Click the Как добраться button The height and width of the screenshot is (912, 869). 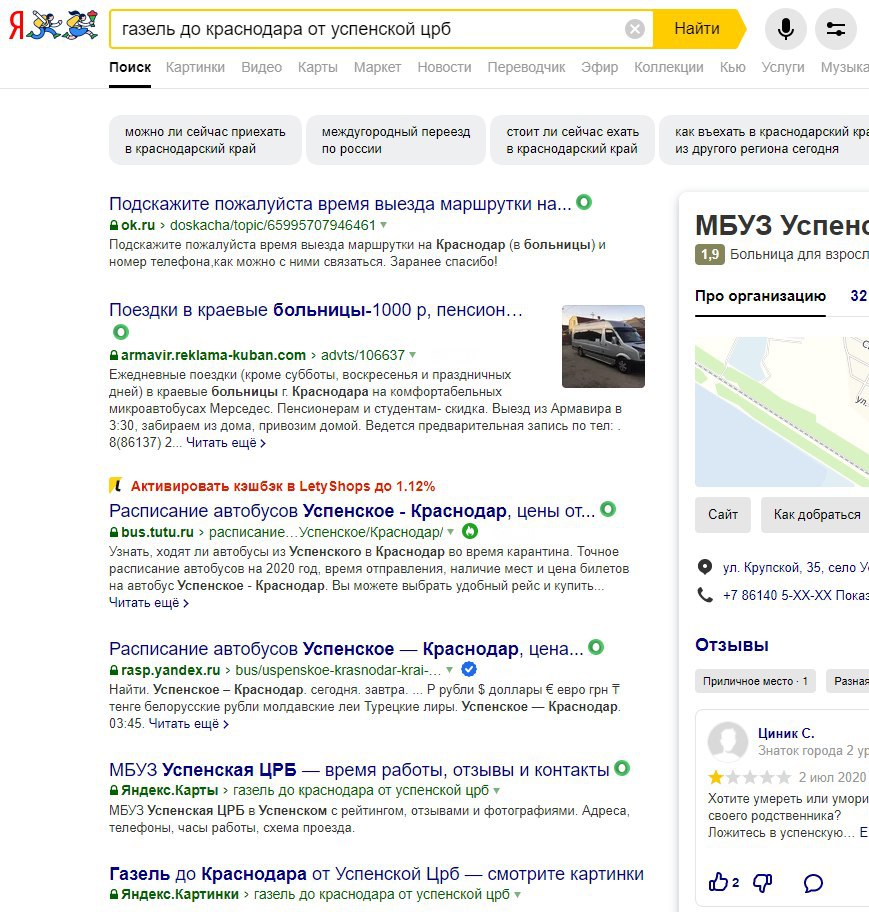815,515
